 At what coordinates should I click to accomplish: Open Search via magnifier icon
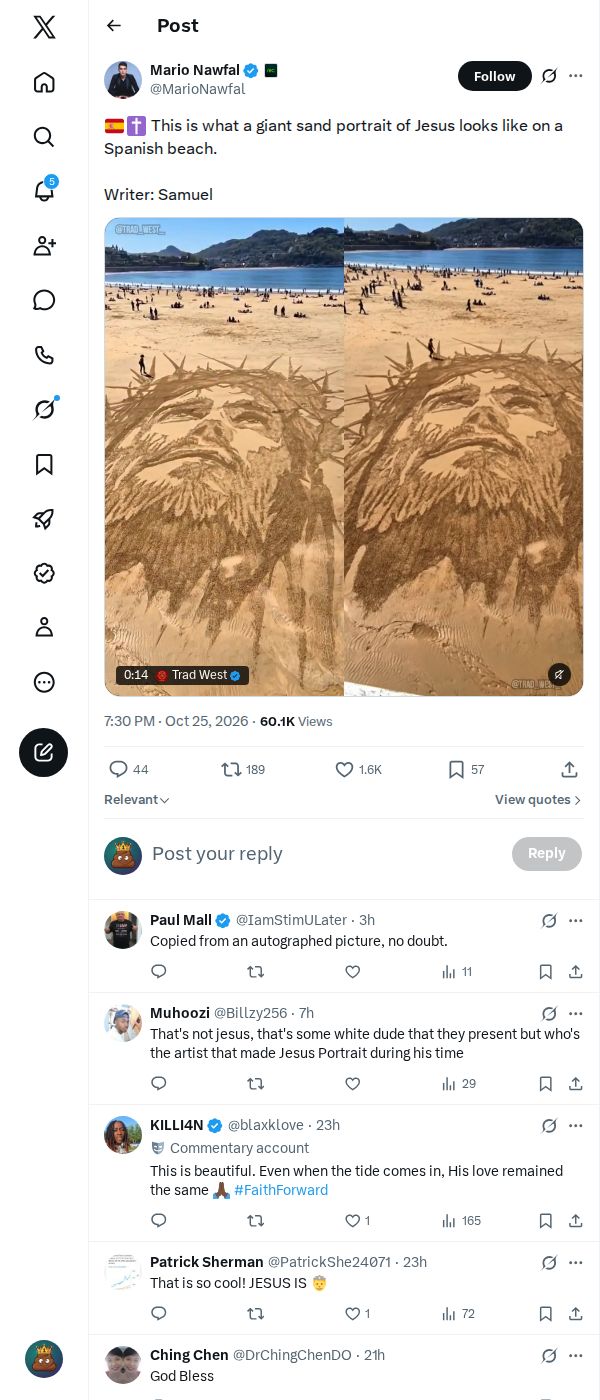click(44, 136)
